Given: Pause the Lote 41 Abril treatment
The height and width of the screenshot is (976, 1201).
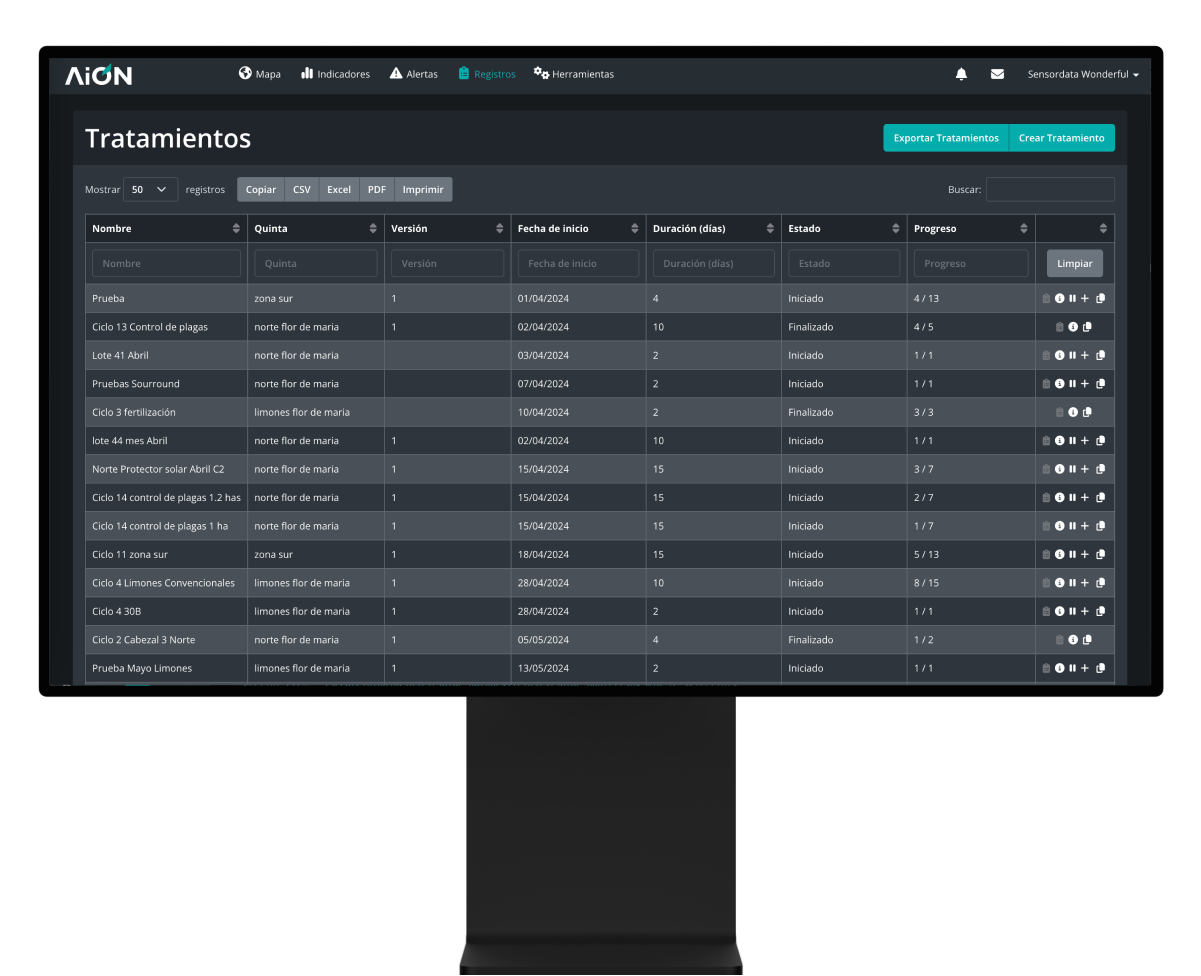Looking at the screenshot, I should (1072, 355).
